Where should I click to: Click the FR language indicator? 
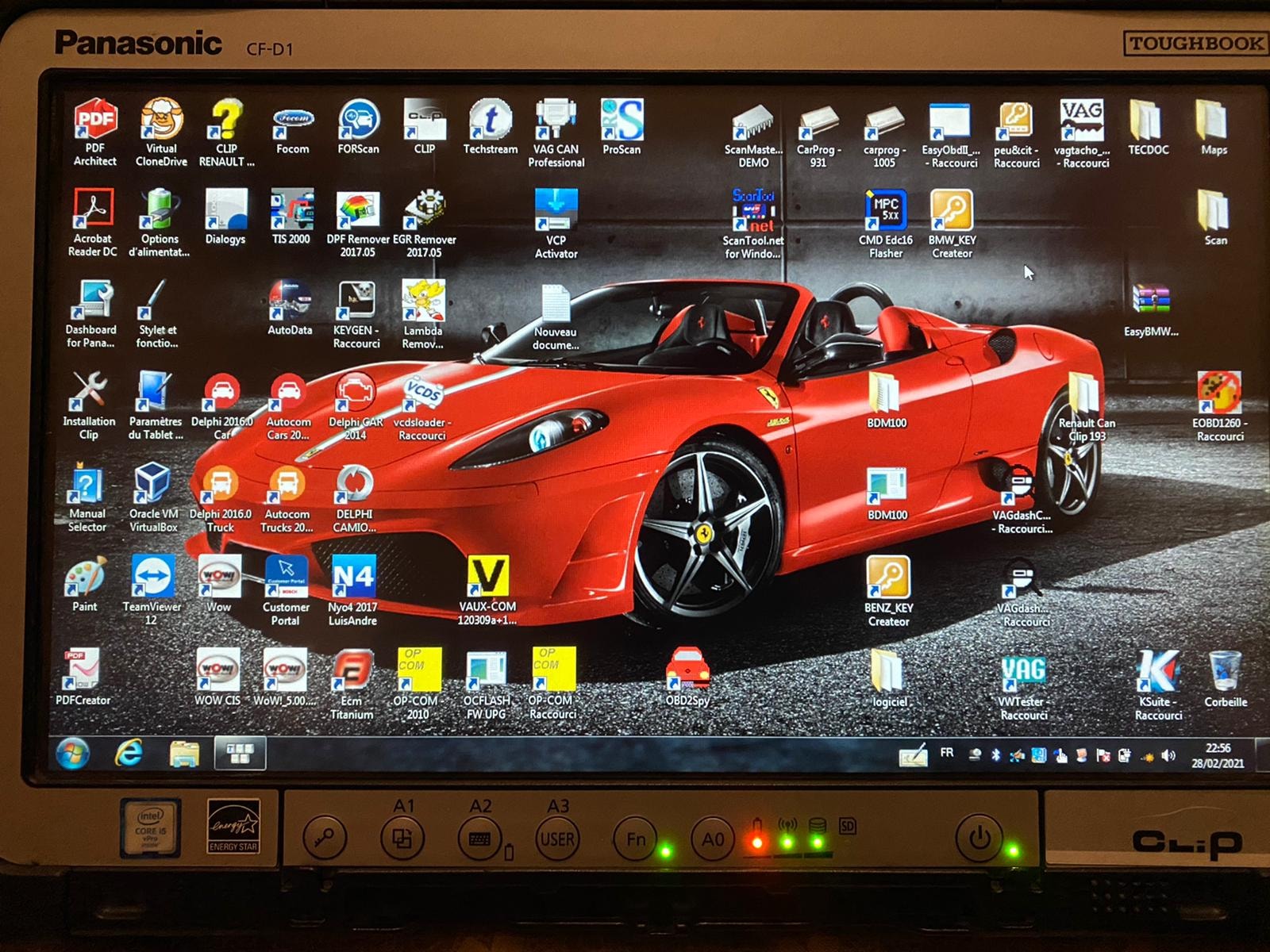point(947,753)
